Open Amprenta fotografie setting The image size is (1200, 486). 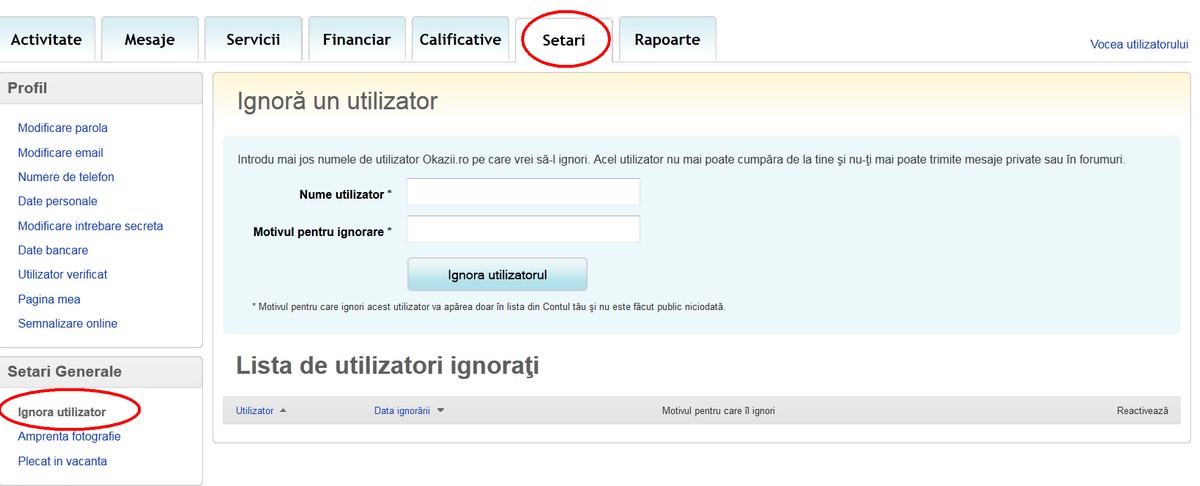point(69,437)
